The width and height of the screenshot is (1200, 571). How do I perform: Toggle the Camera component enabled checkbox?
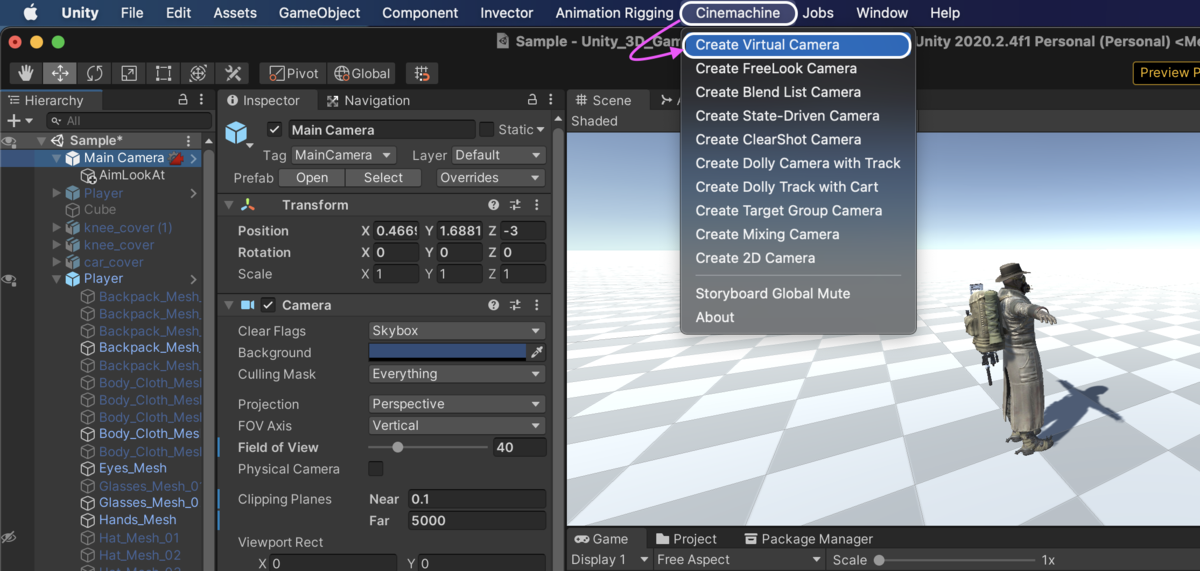[268, 305]
